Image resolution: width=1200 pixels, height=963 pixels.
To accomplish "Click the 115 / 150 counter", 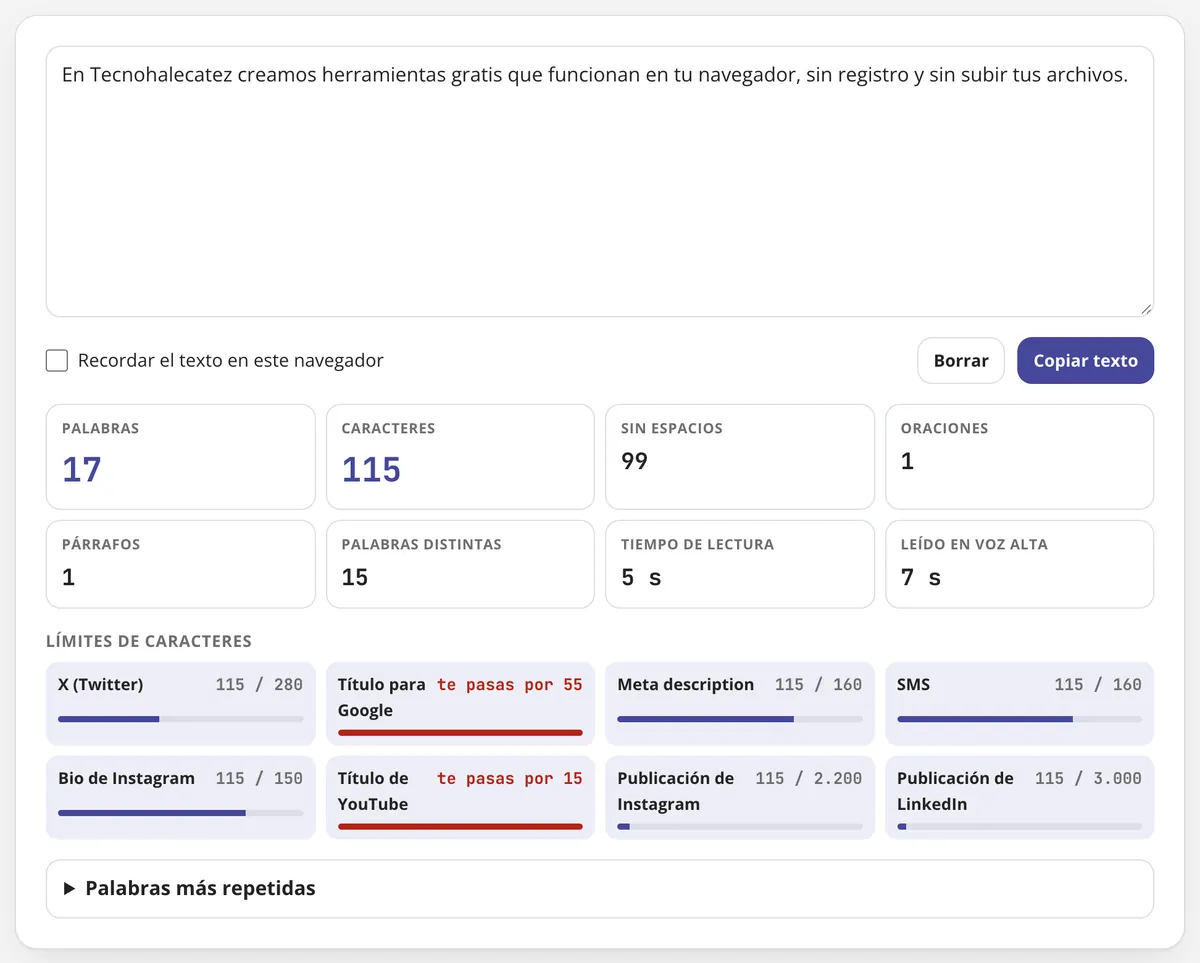I will click(259, 779).
